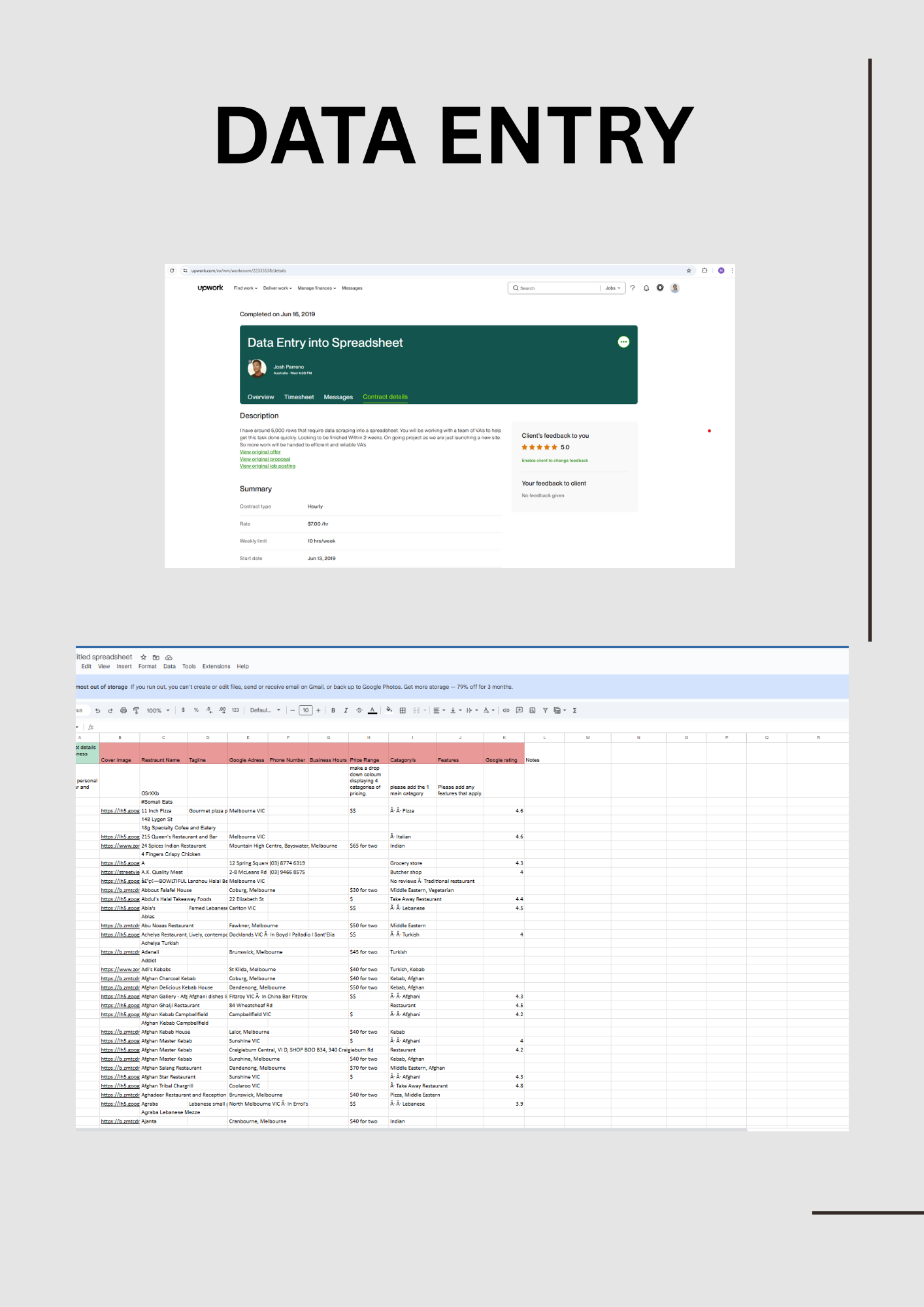This screenshot has width=924, height=1307.
Task: Expand the Find work menu on Upwork
Action: click(x=245, y=288)
